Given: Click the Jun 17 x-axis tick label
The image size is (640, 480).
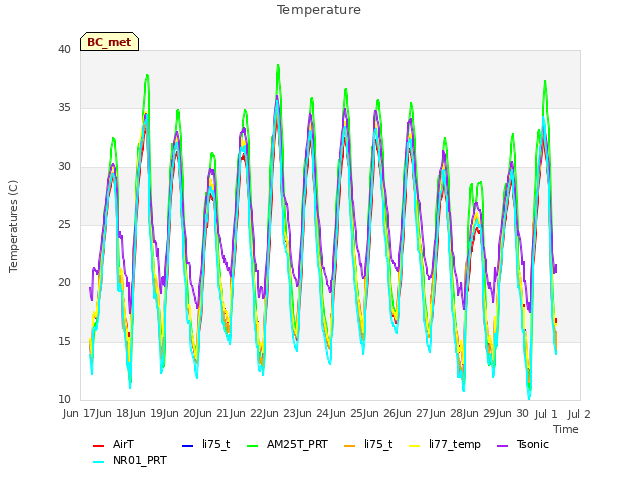Looking at the screenshot, I should coord(79,413).
